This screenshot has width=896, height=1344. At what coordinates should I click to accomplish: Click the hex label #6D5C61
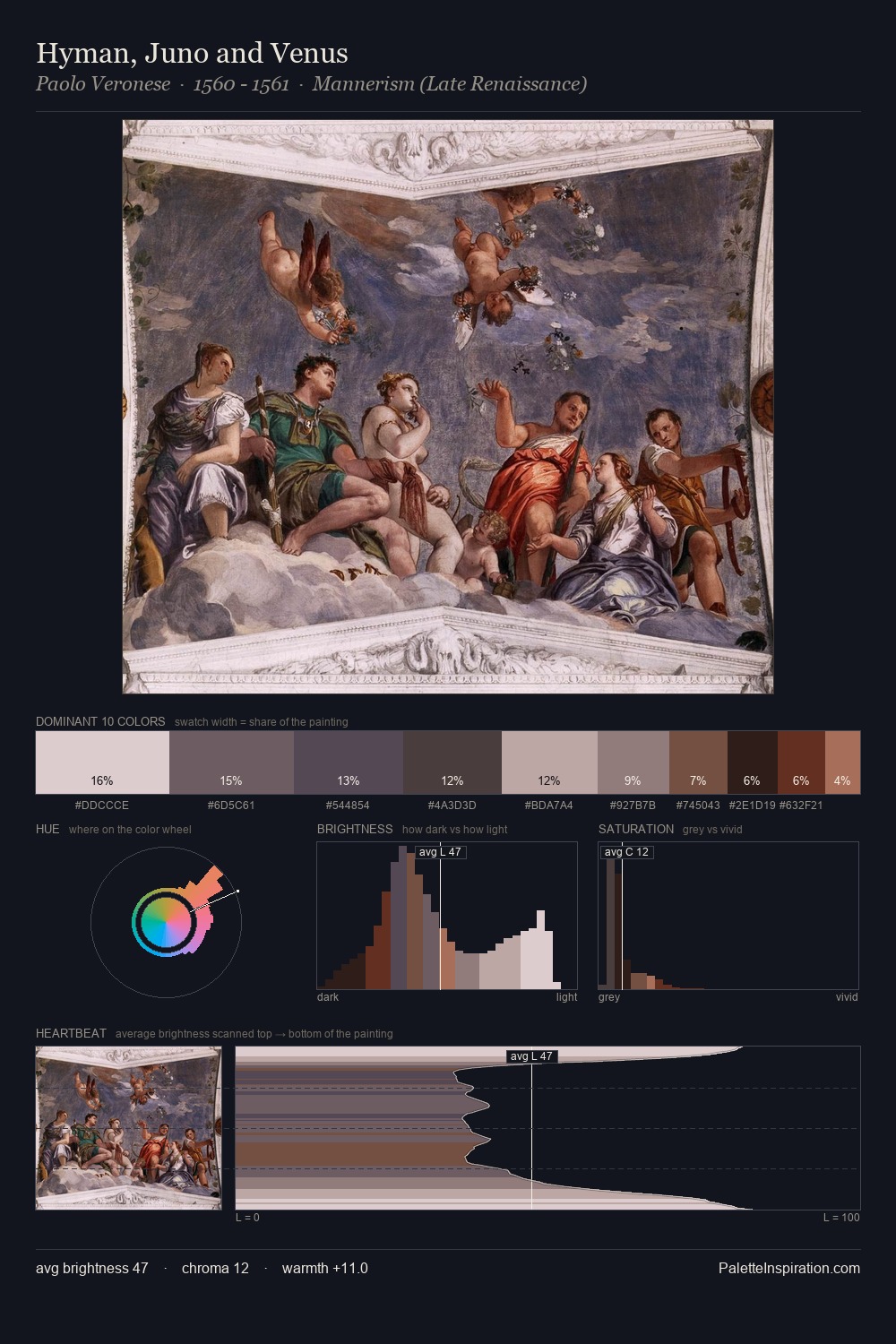point(231,806)
